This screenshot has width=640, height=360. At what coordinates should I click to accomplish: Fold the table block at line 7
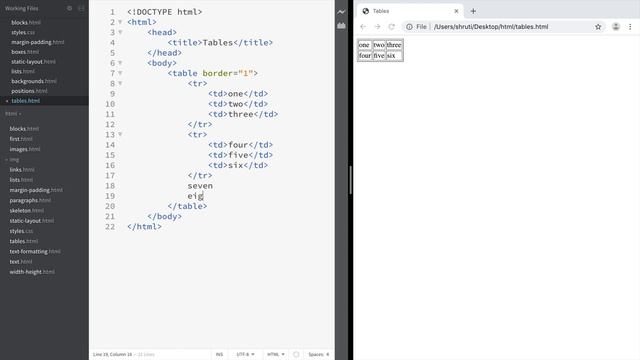[120, 73]
